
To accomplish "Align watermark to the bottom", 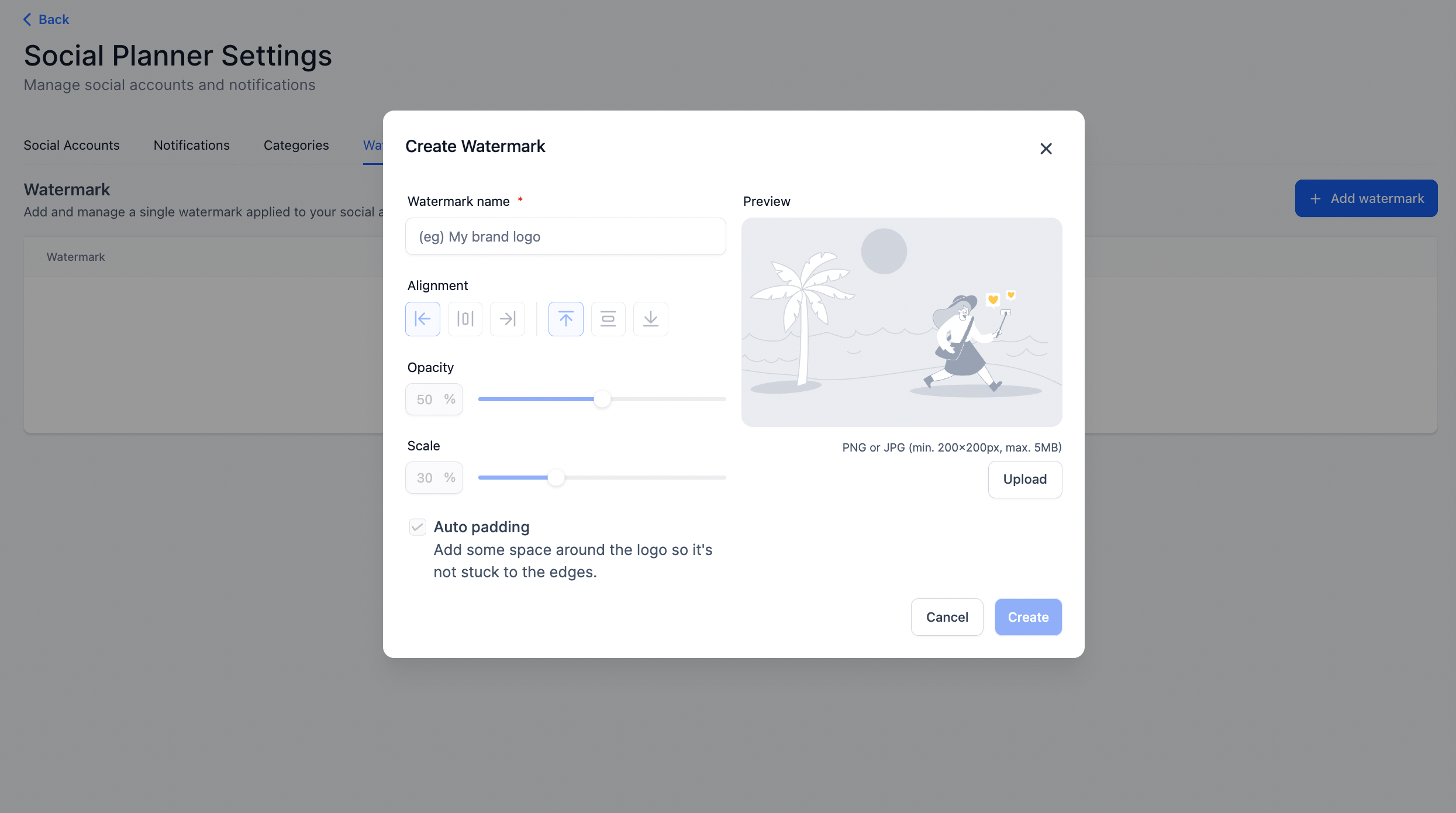I will click(650, 319).
